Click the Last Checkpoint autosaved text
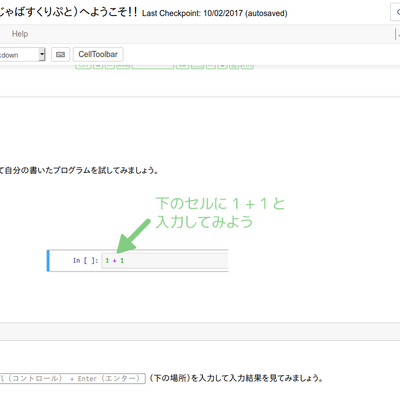 point(215,13)
